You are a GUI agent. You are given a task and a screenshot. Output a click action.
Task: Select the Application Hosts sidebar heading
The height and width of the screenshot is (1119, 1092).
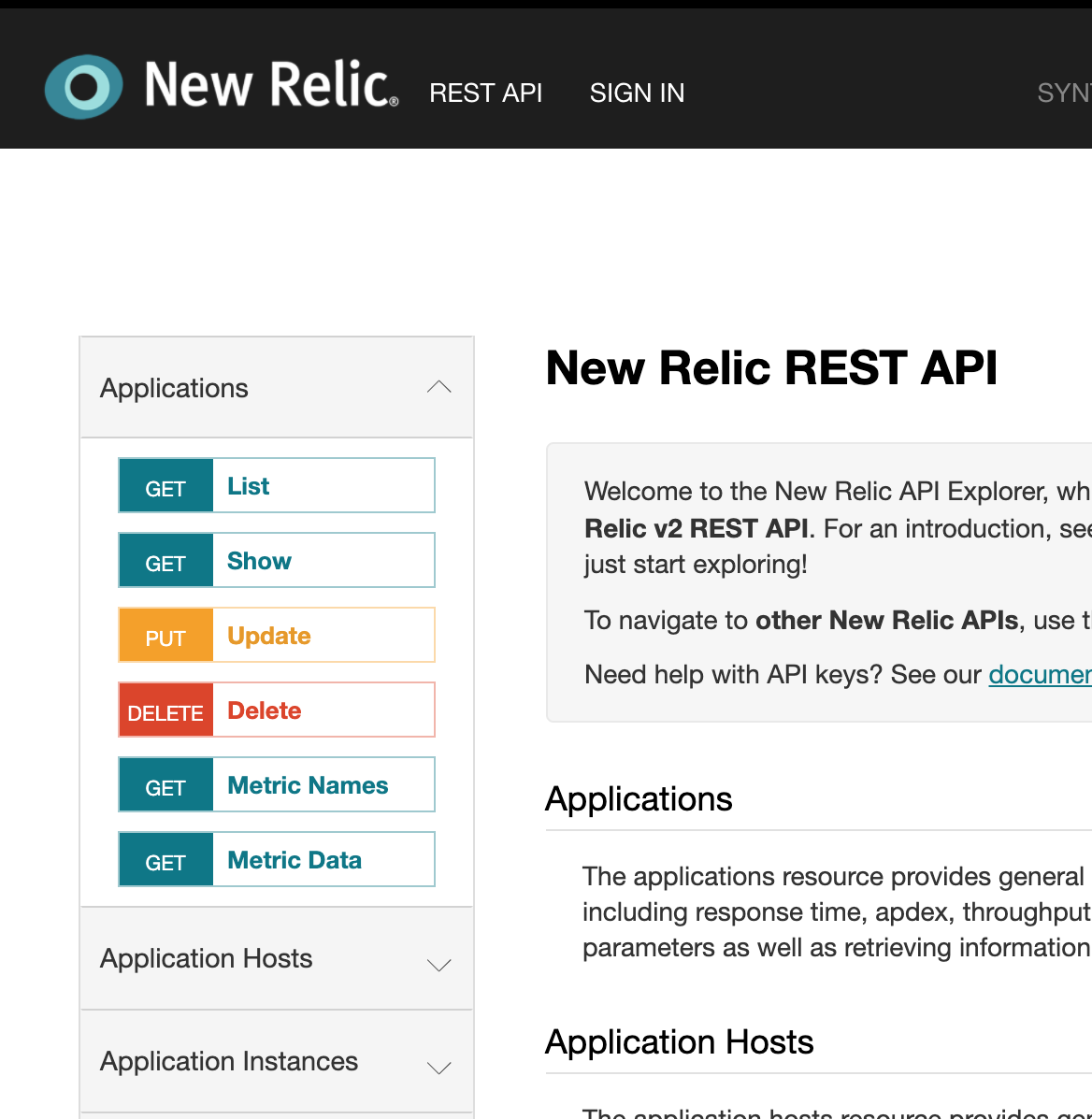click(x=207, y=958)
